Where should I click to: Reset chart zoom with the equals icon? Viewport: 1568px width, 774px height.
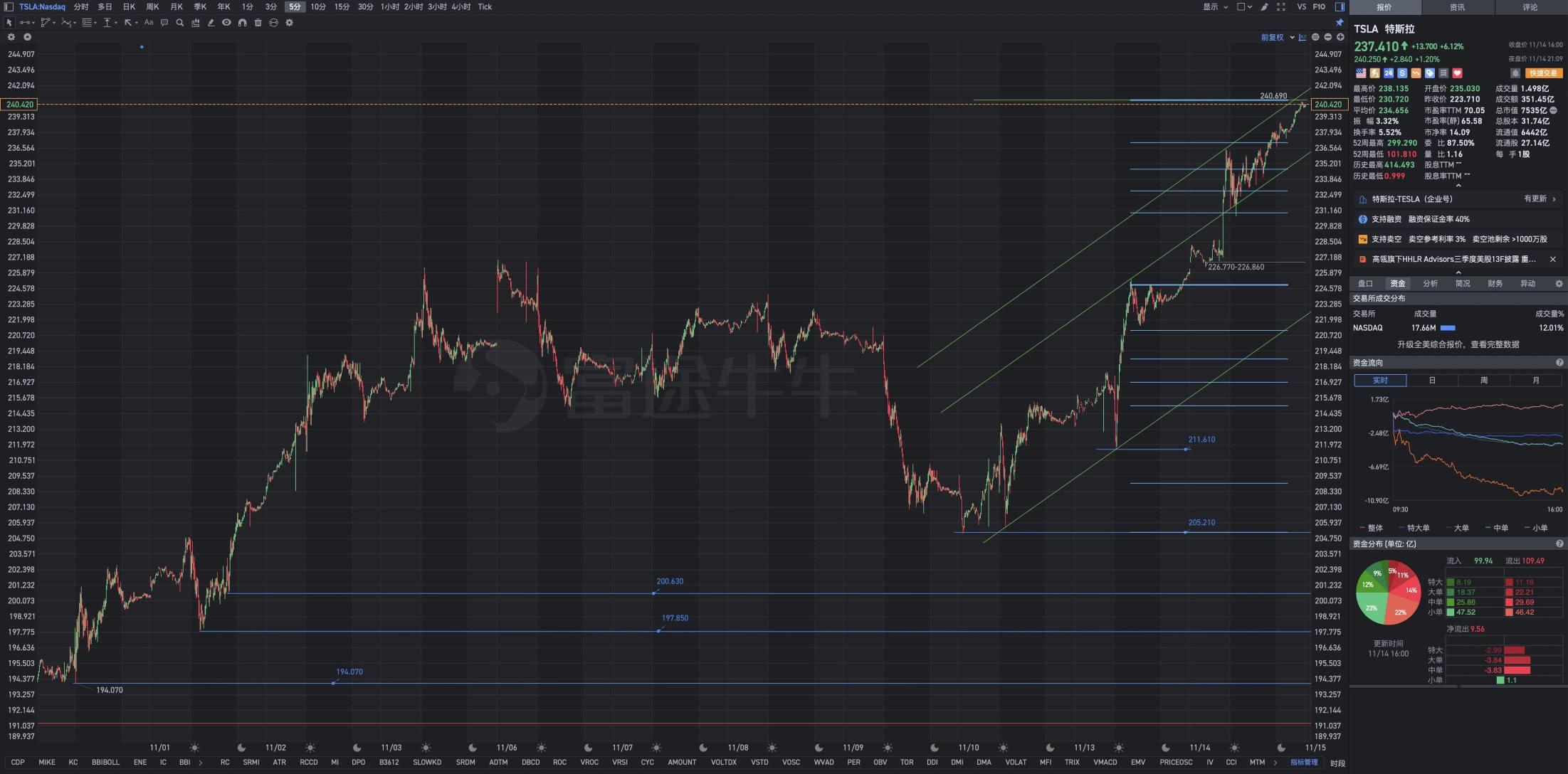(x=1315, y=37)
